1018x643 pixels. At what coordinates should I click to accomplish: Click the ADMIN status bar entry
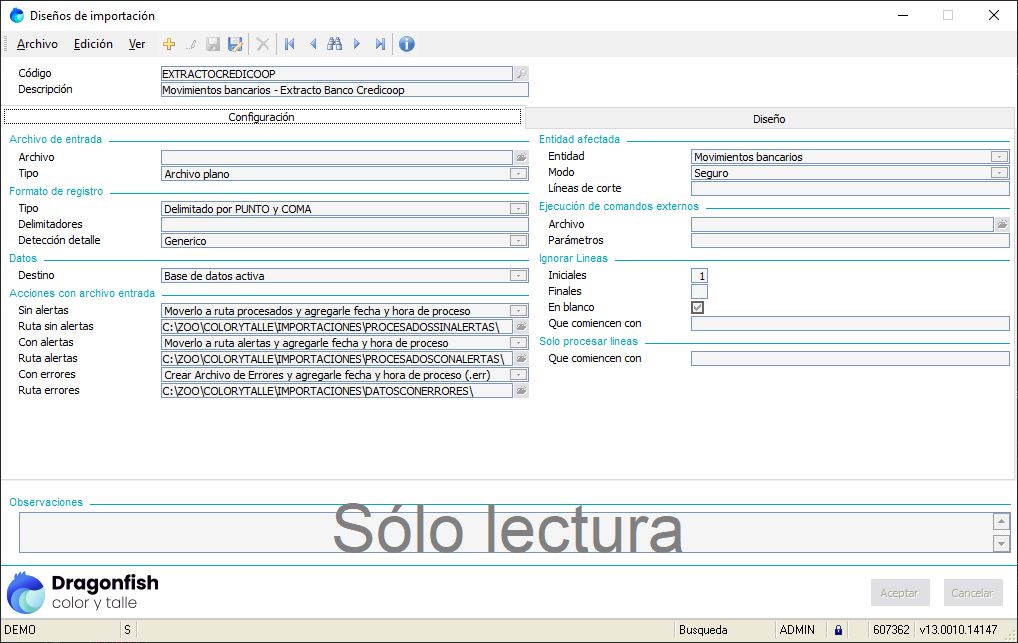(797, 630)
